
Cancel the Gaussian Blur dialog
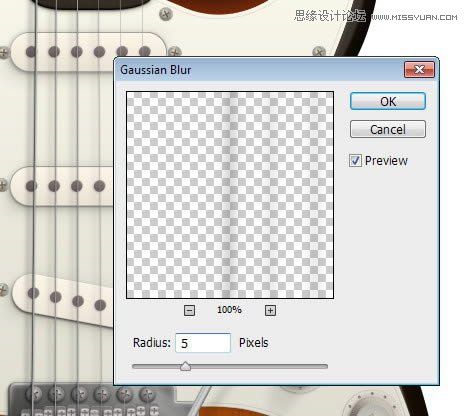(388, 129)
